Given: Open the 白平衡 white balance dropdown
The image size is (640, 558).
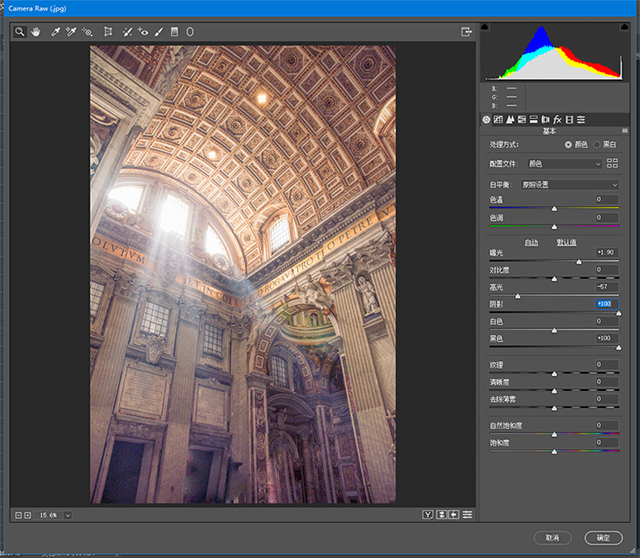Looking at the screenshot, I should coord(570,185).
